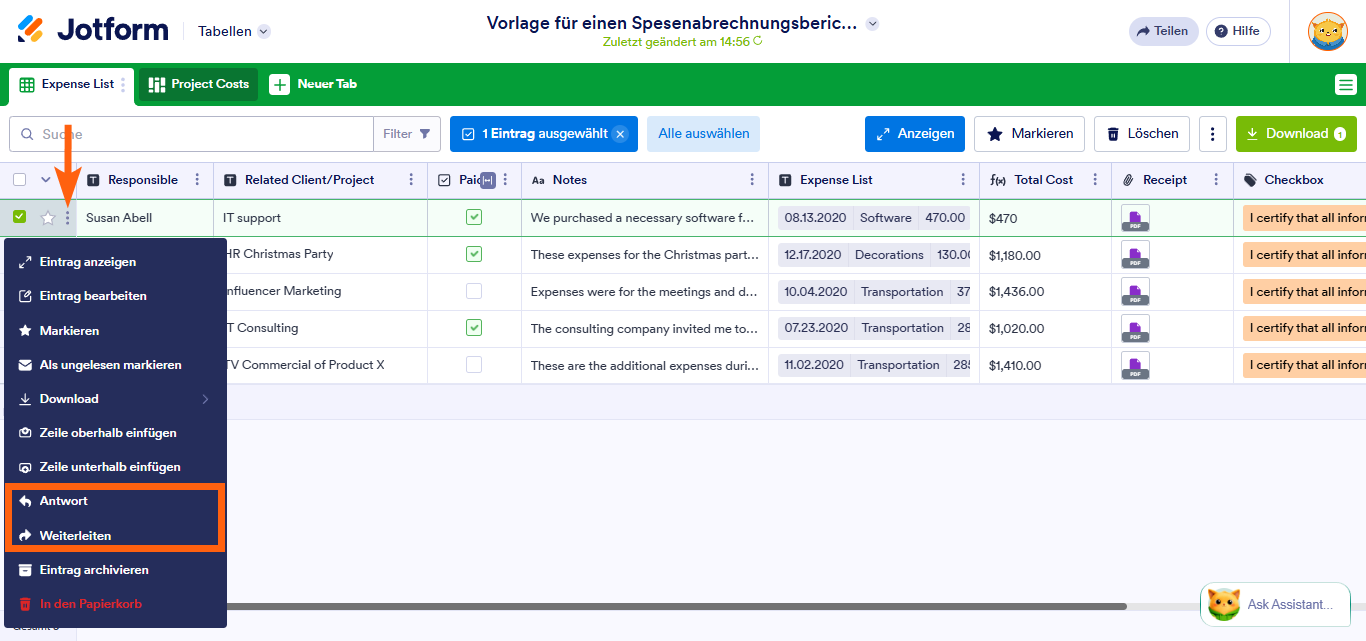Check the Paid checkbox in the Influencer Marketing row
Viewport: 1366px width, 641px height.
click(x=474, y=291)
